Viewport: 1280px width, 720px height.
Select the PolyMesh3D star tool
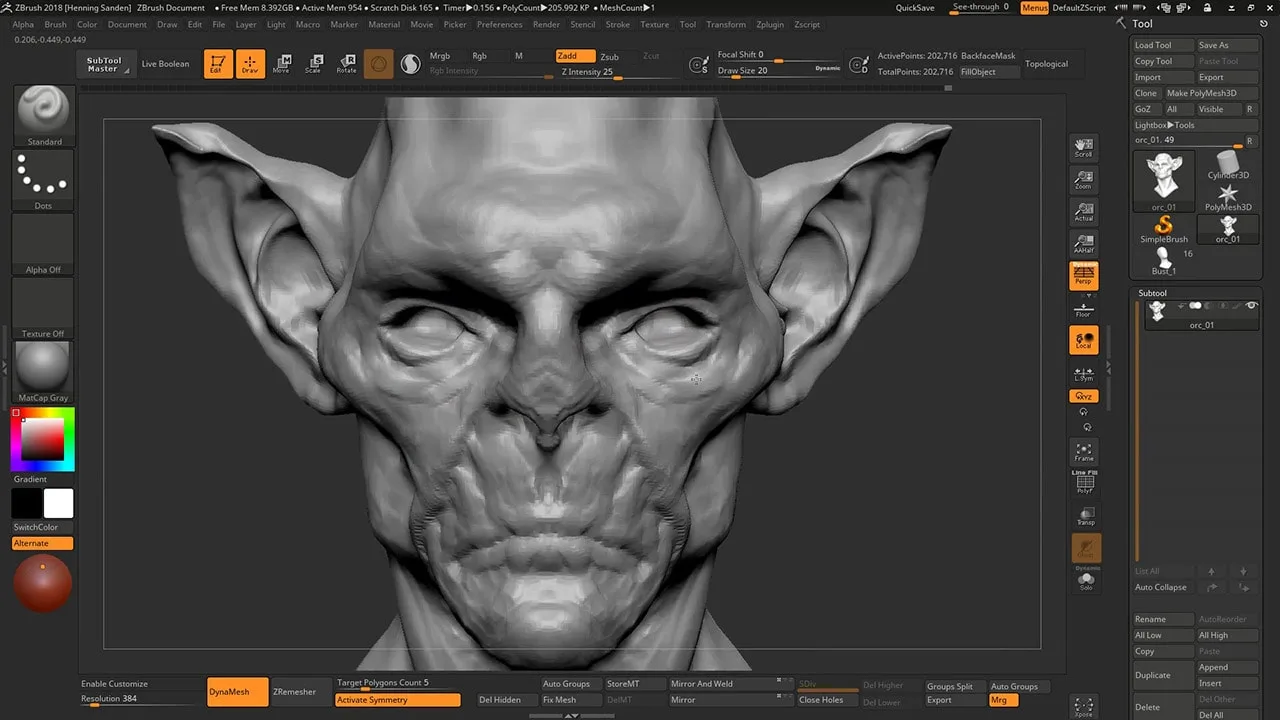(1228, 196)
